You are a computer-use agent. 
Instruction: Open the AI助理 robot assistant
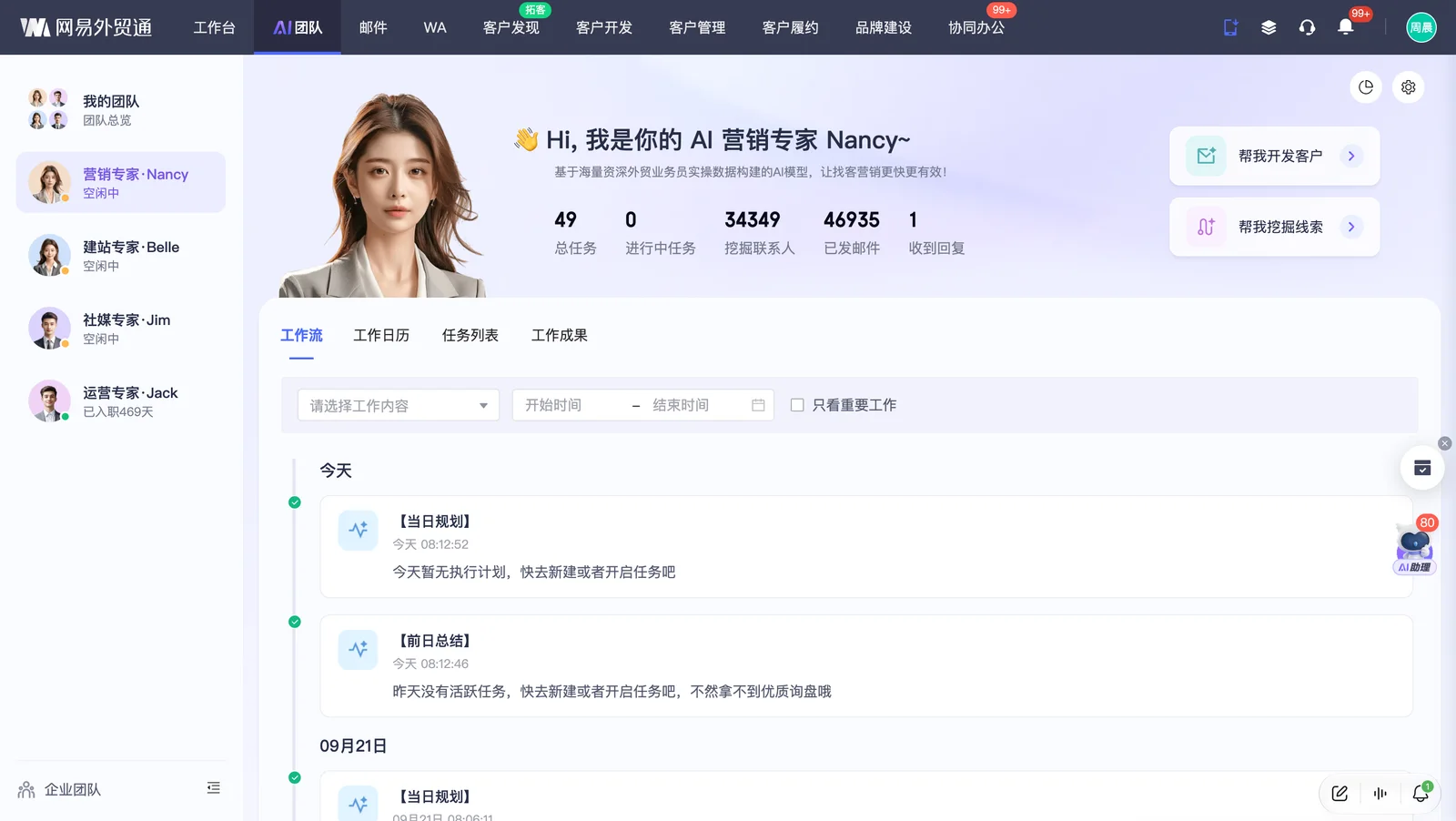coord(1414,548)
